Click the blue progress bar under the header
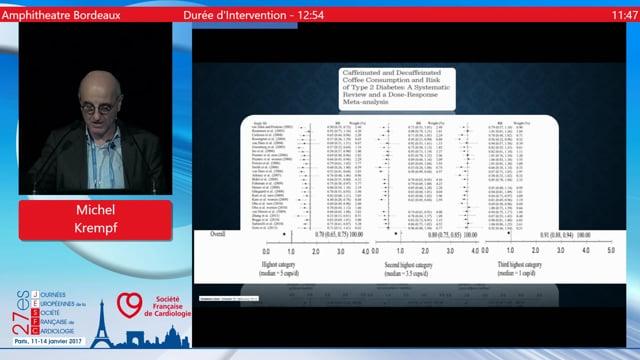 pyautogui.click(x=245, y=25)
